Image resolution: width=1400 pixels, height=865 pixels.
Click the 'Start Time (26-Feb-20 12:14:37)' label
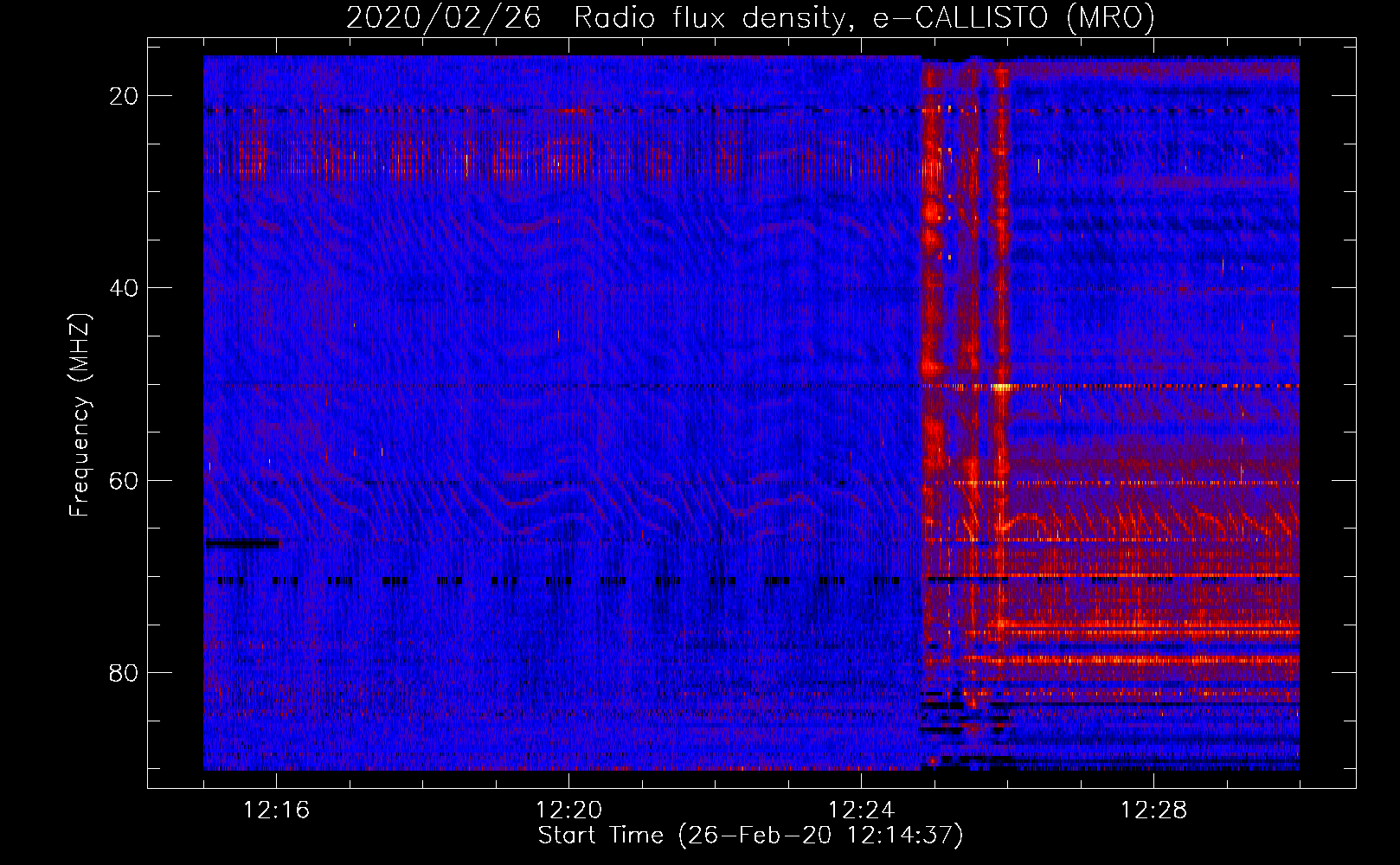[x=750, y=836]
